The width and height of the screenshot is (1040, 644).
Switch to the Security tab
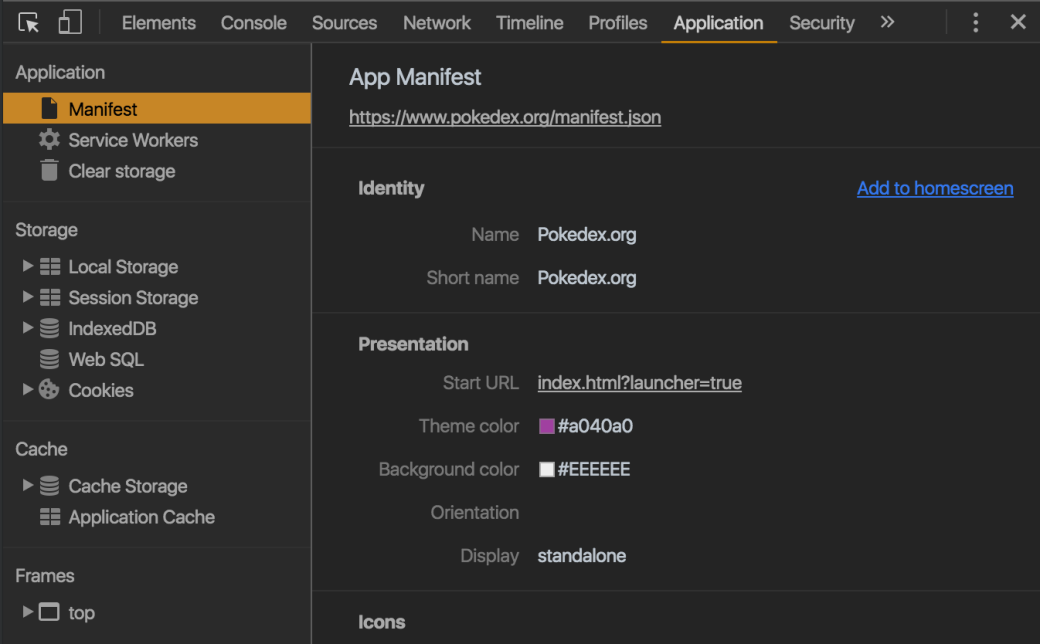pyautogui.click(x=822, y=23)
